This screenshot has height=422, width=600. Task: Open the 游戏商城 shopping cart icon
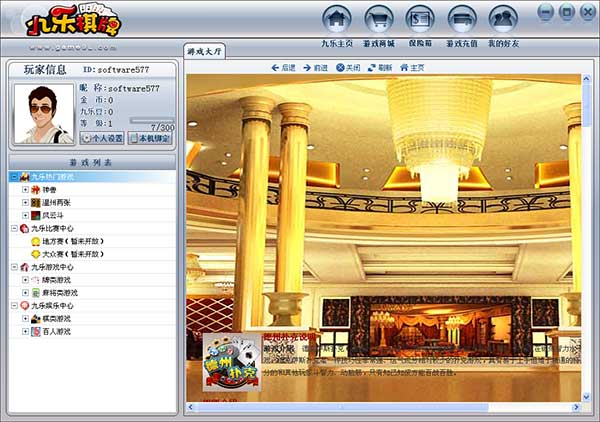click(378, 18)
